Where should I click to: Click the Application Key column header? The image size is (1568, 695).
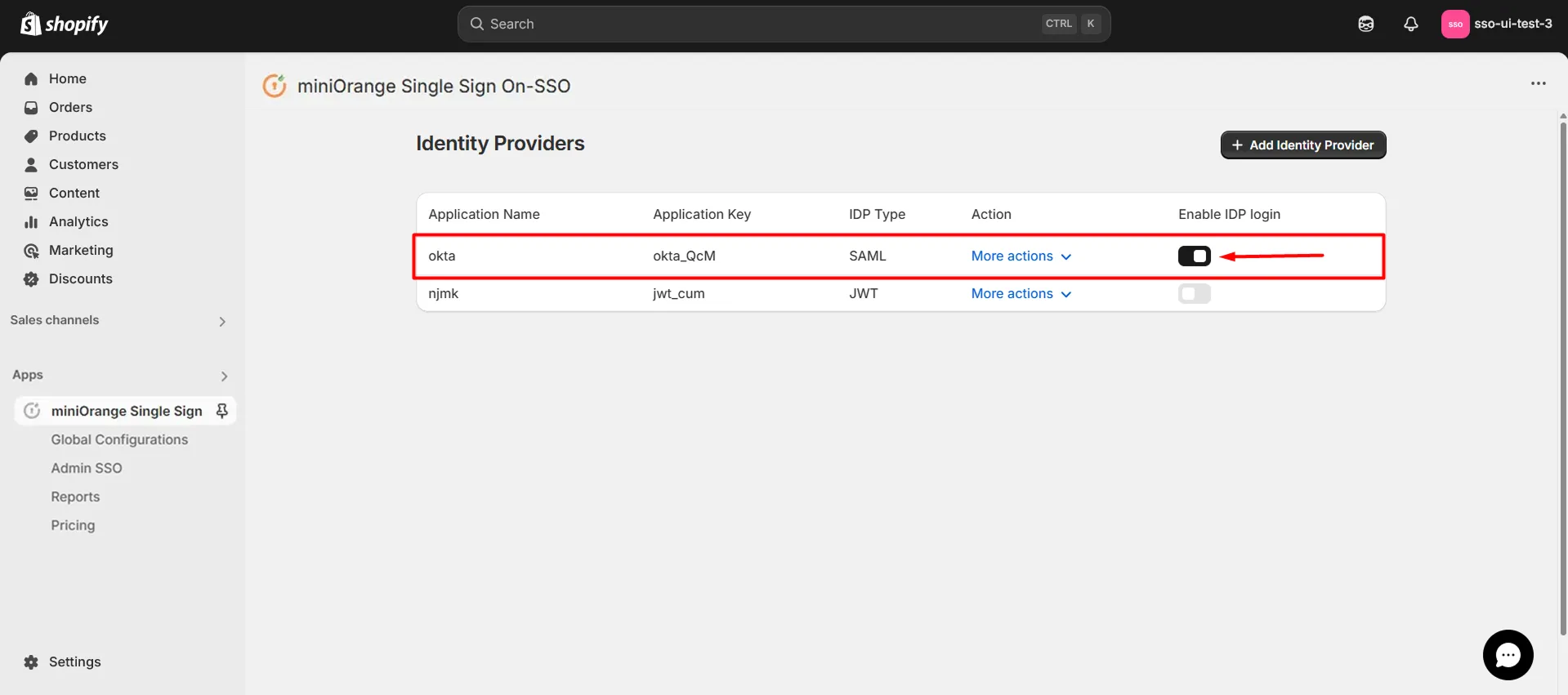pyautogui.click(x=702, y=215)
